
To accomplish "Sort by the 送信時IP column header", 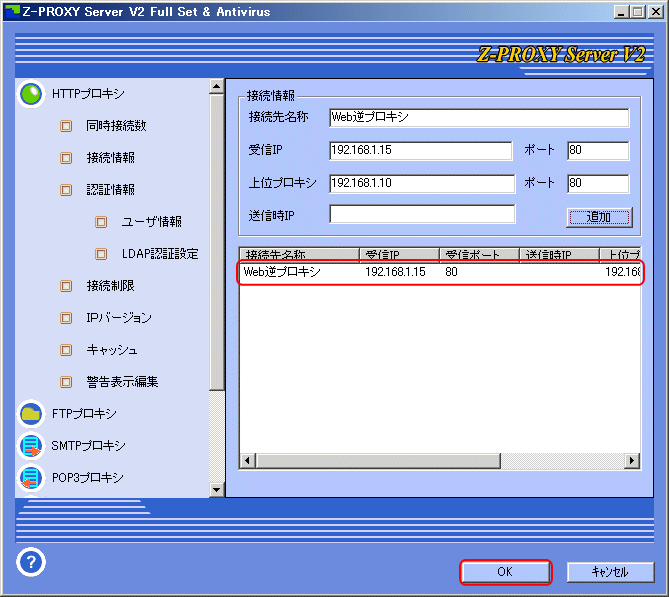I will (x=559, y=255).
